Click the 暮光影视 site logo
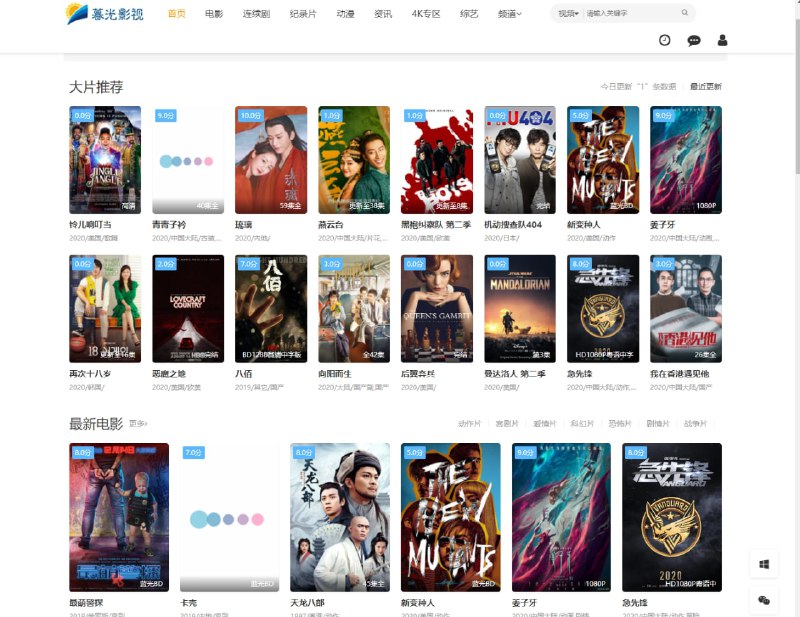 click(x=105, y=13)
